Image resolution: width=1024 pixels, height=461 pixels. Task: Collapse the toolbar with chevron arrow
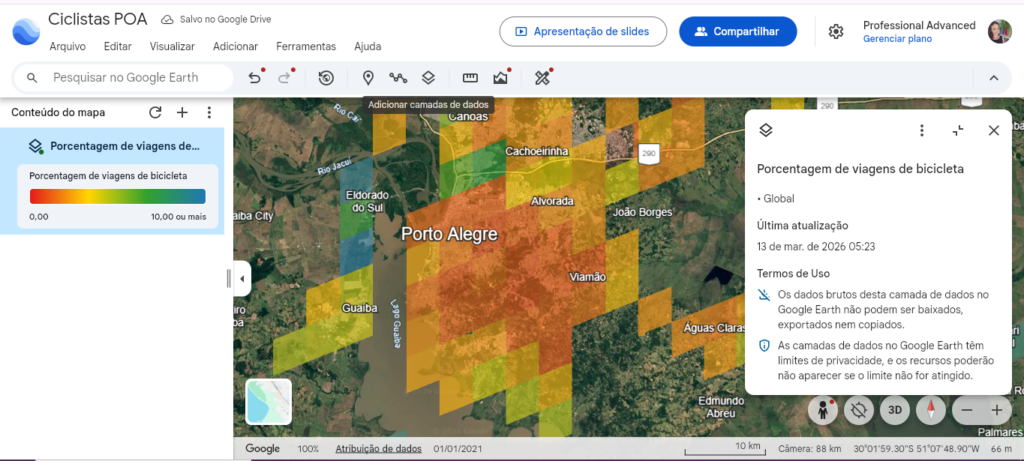993,78
